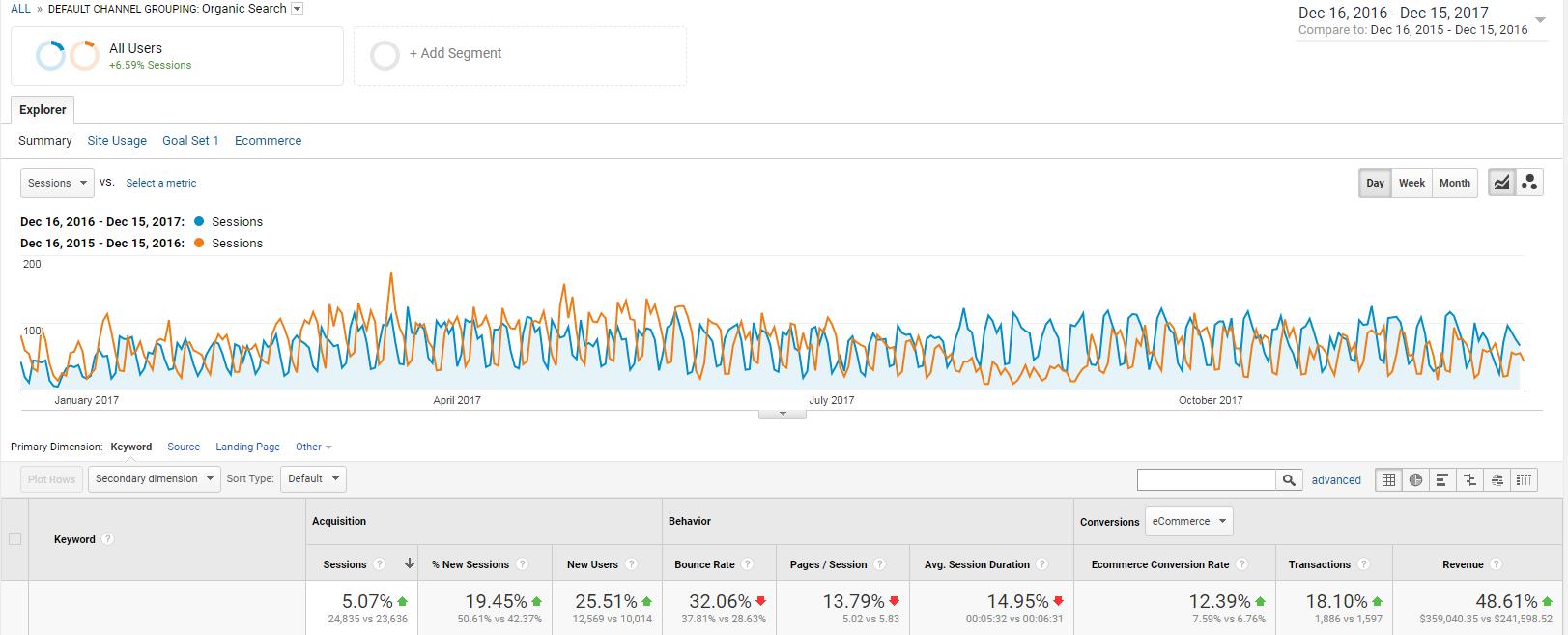Screen dimensions: 1568x635
Task: Click the search magnifier icon in table filter
Action: click(1289, 479)
